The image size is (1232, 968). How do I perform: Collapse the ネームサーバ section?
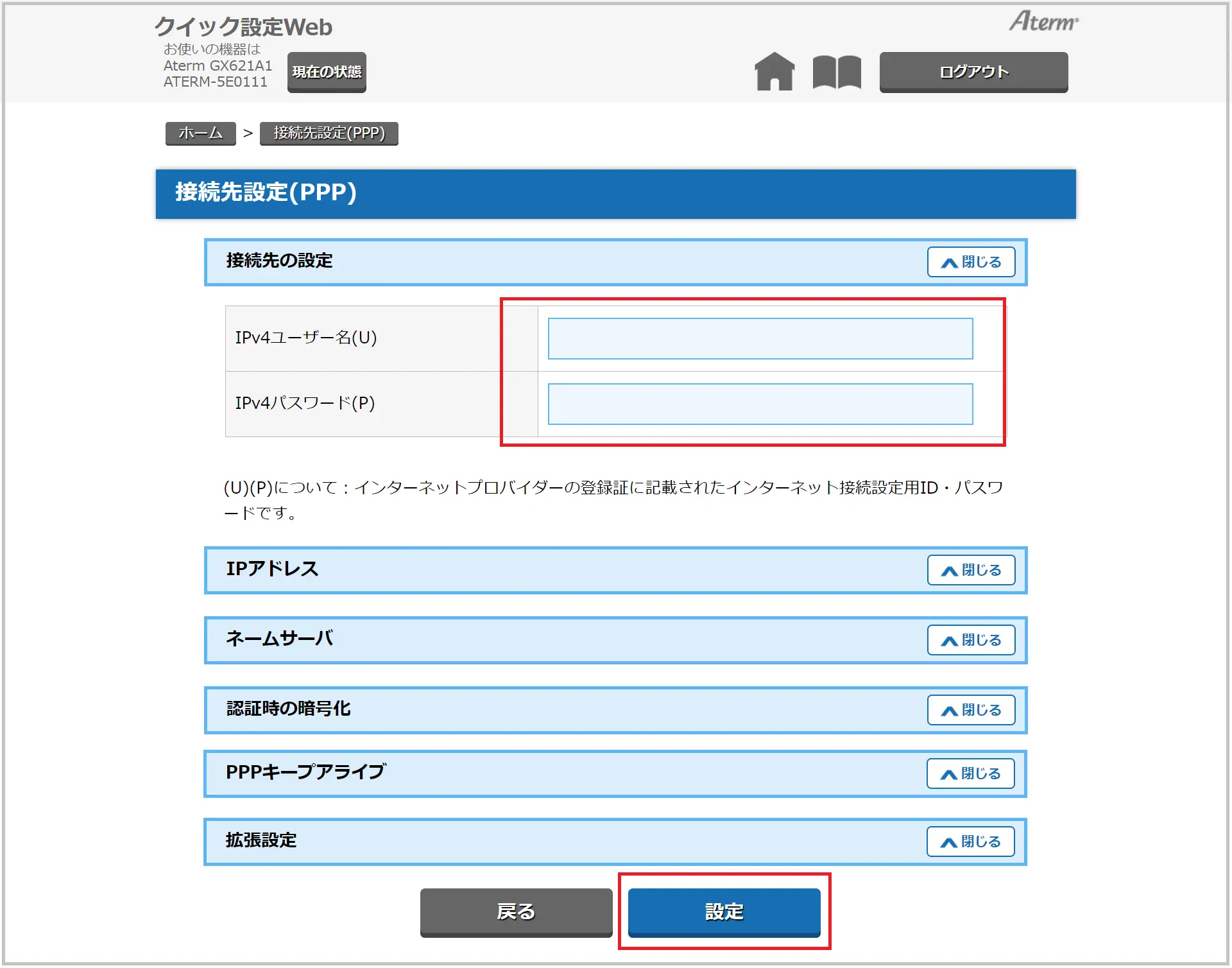tap(971, 640)
